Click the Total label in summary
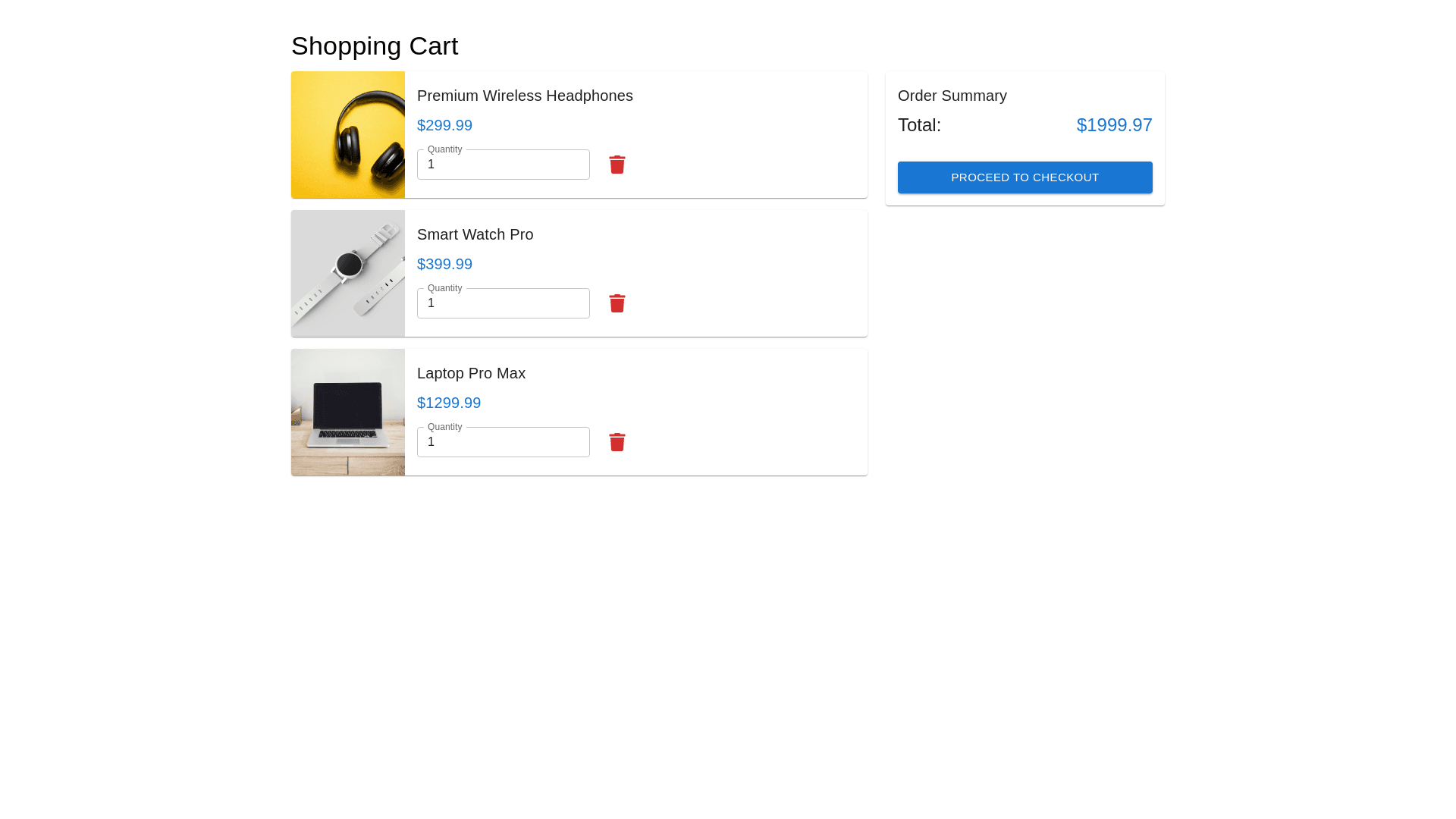The height and width of the screenshot is (819, 1456). coord(919,125)
